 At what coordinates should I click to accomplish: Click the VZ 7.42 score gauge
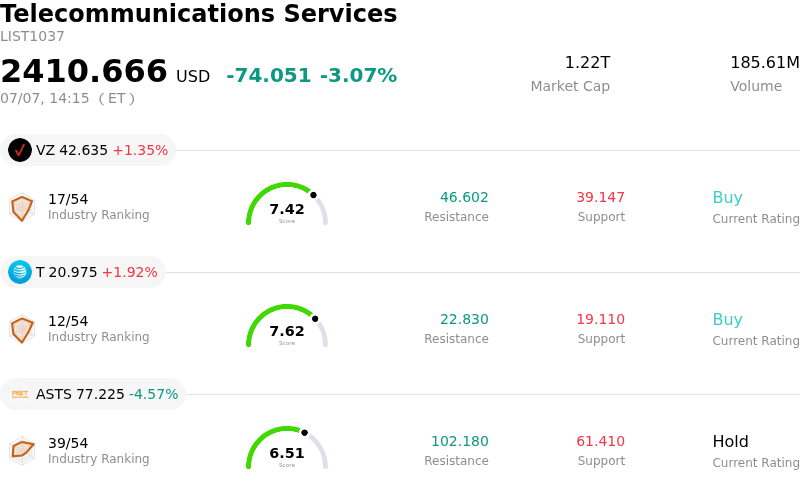point(287,204)
